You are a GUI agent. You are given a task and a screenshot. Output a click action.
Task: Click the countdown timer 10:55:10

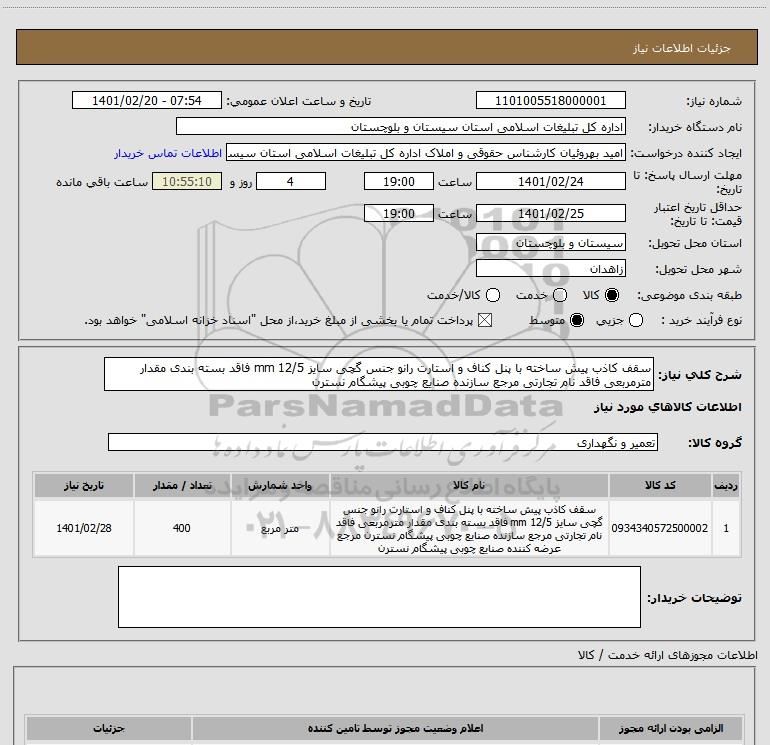[x=187, y=182]
